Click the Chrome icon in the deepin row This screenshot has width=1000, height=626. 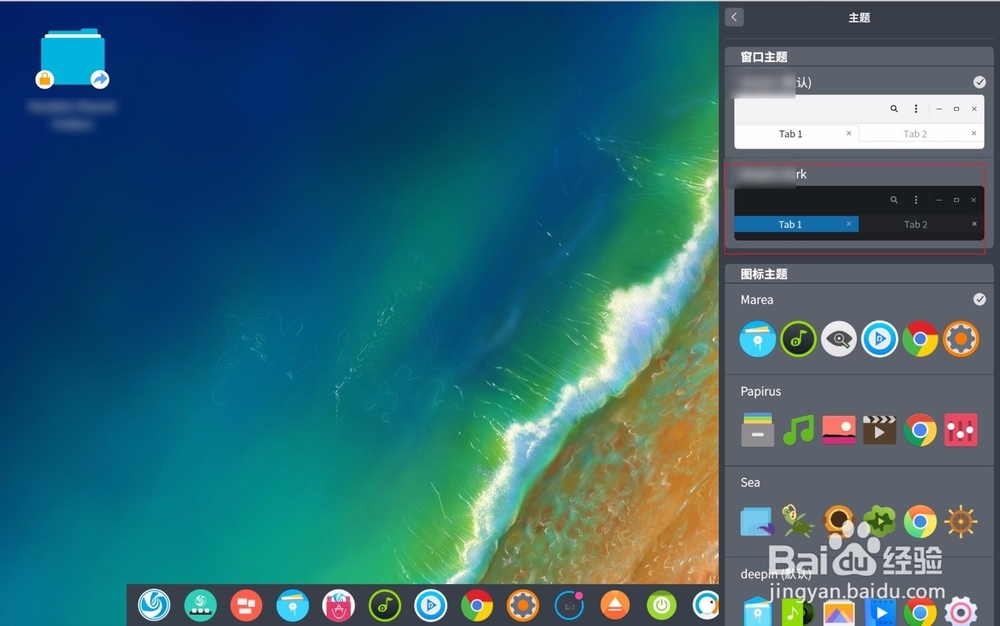920,612
